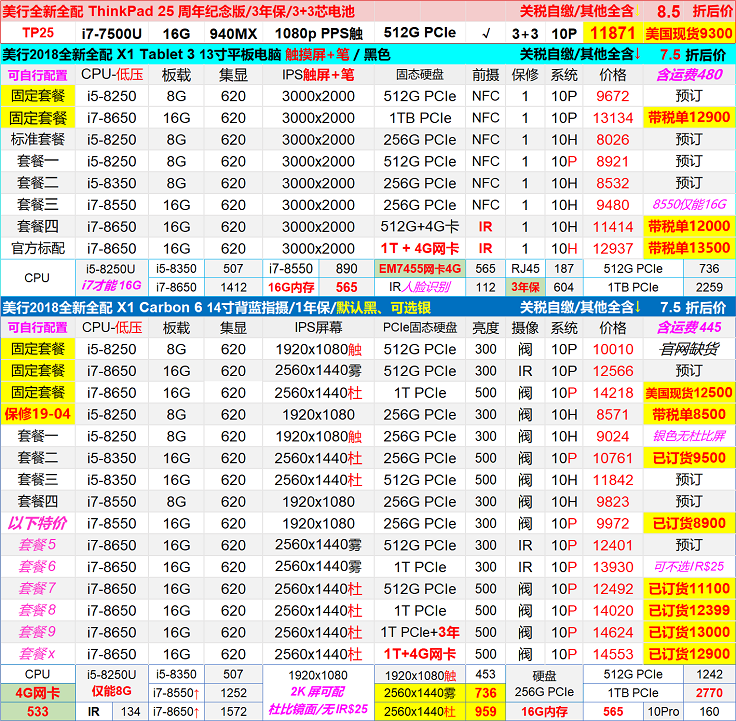Select the 带税单13500 cell
Viewport: 736px width, 721px height.
(x=689, y=248)
